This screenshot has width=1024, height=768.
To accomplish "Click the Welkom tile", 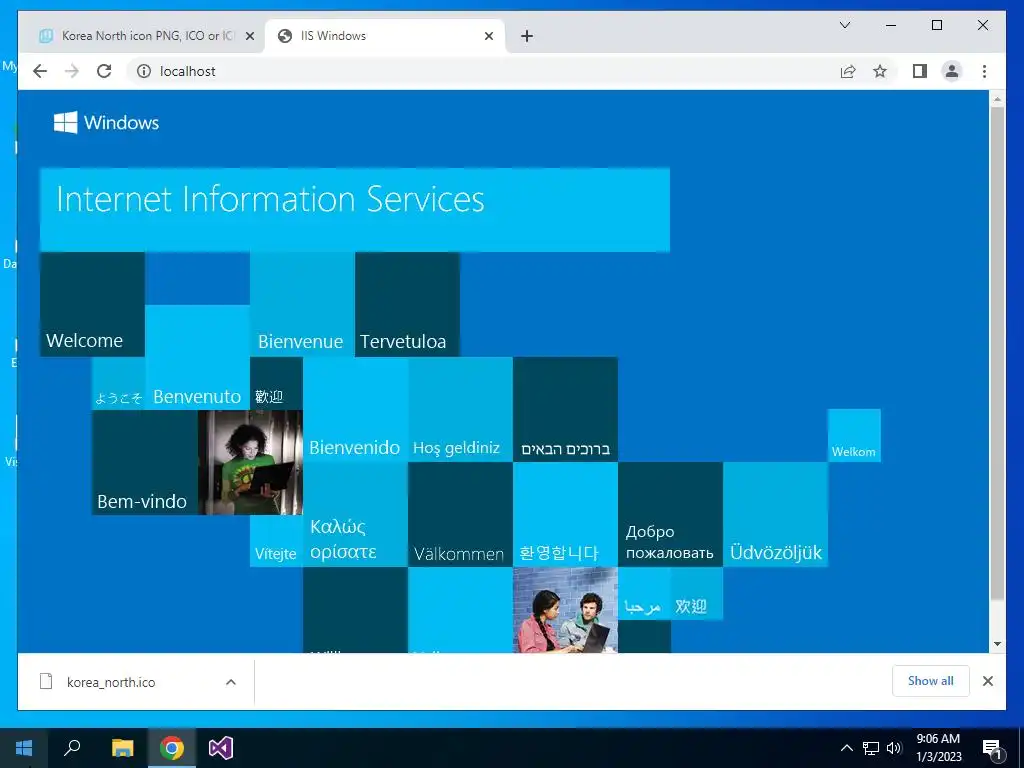I will [x=854, y=436].
